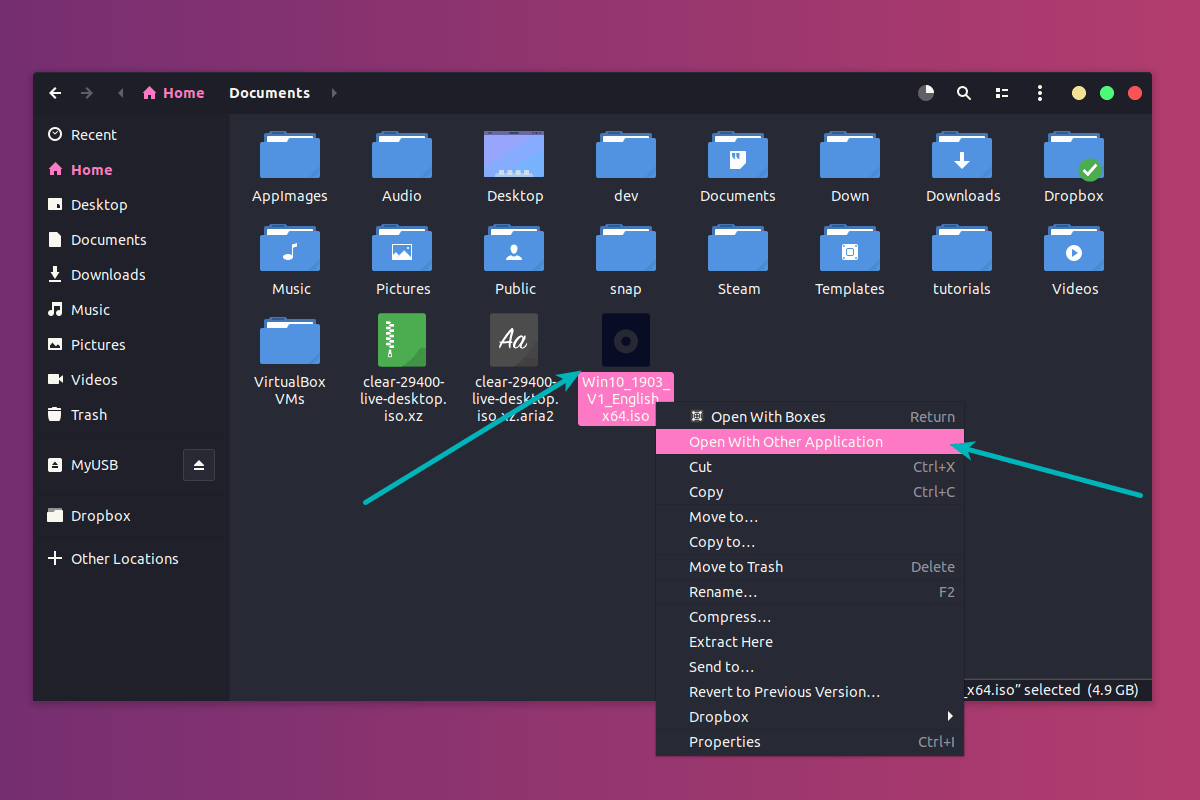Choose Compress… in context menu
Screen dimensions: 1200x800
[809, 617]
